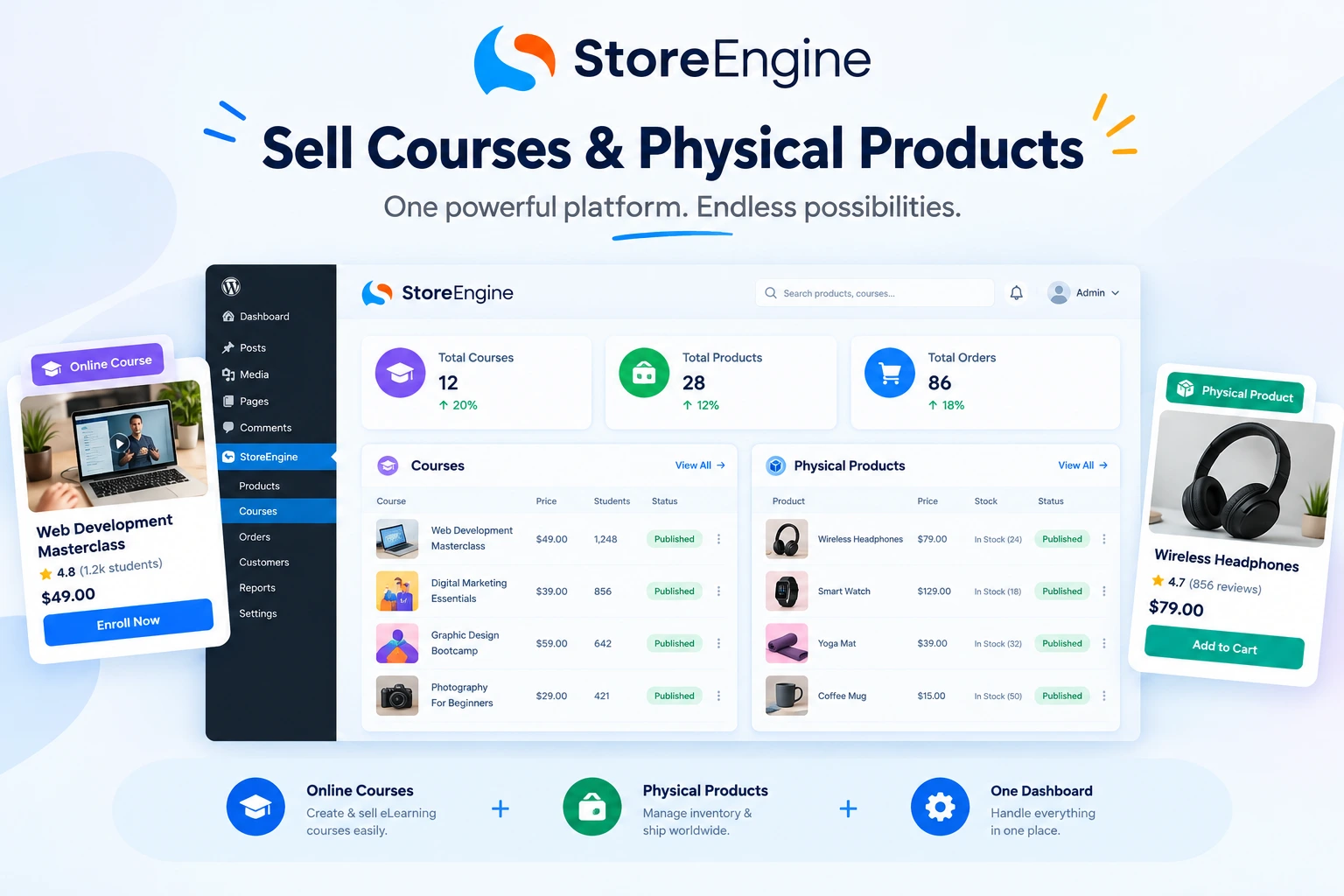Open Posts in the sidebar
1344x896 pixels.
[x=244, y=348]
